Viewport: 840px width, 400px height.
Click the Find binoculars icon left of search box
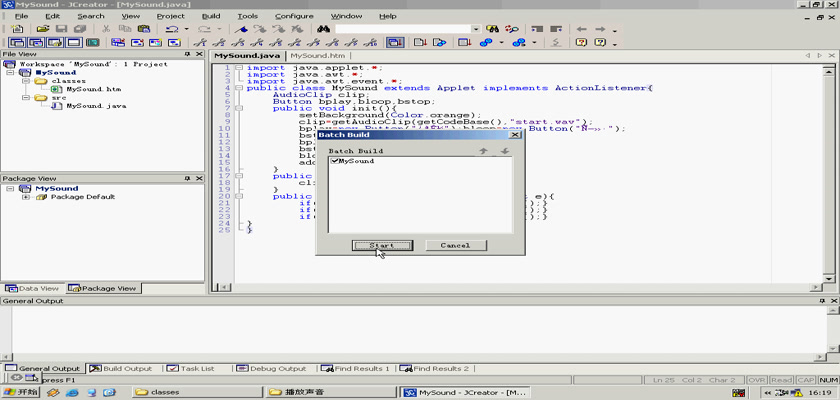323,29
